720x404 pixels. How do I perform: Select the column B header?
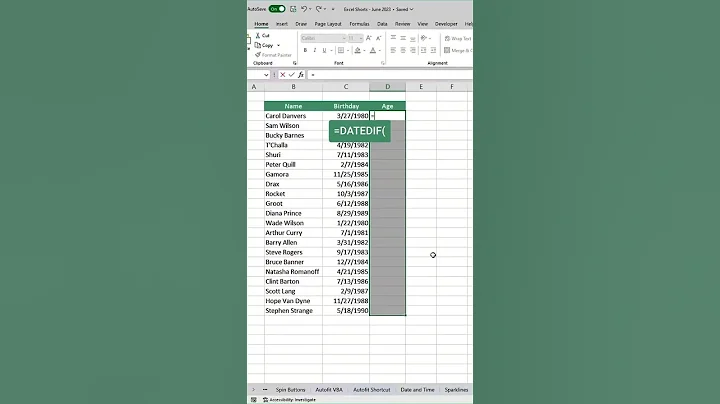coord(293,87)
